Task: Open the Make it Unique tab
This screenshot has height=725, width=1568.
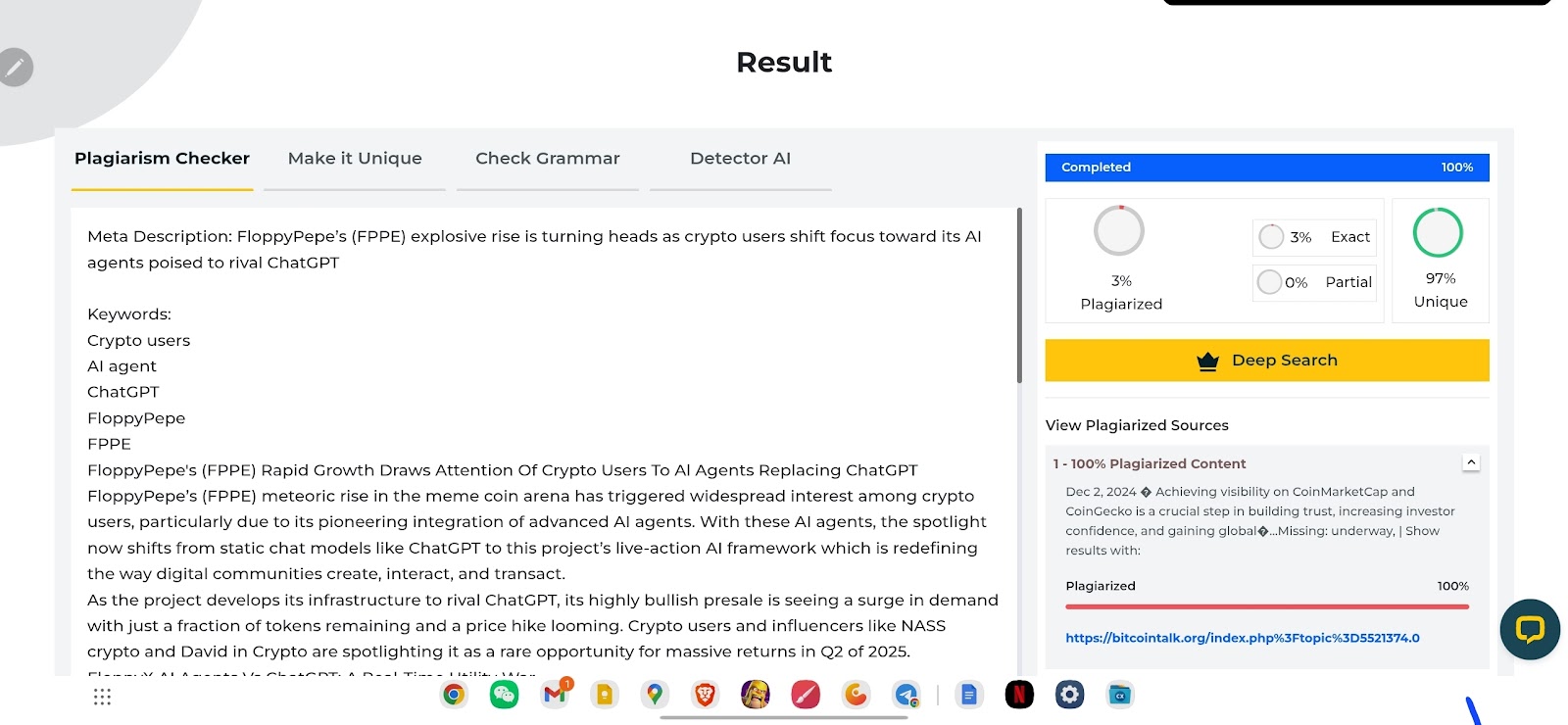Action: click(355, 159)
